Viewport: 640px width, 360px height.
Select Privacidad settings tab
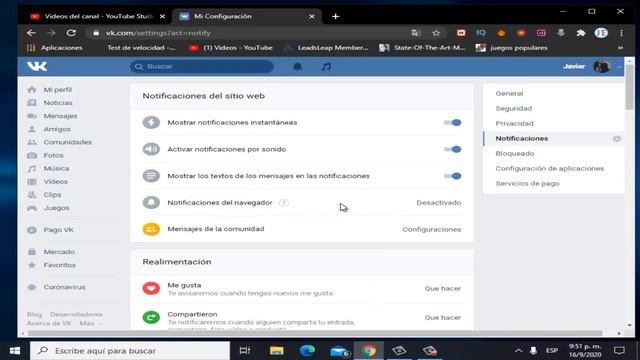pos(514,123)
